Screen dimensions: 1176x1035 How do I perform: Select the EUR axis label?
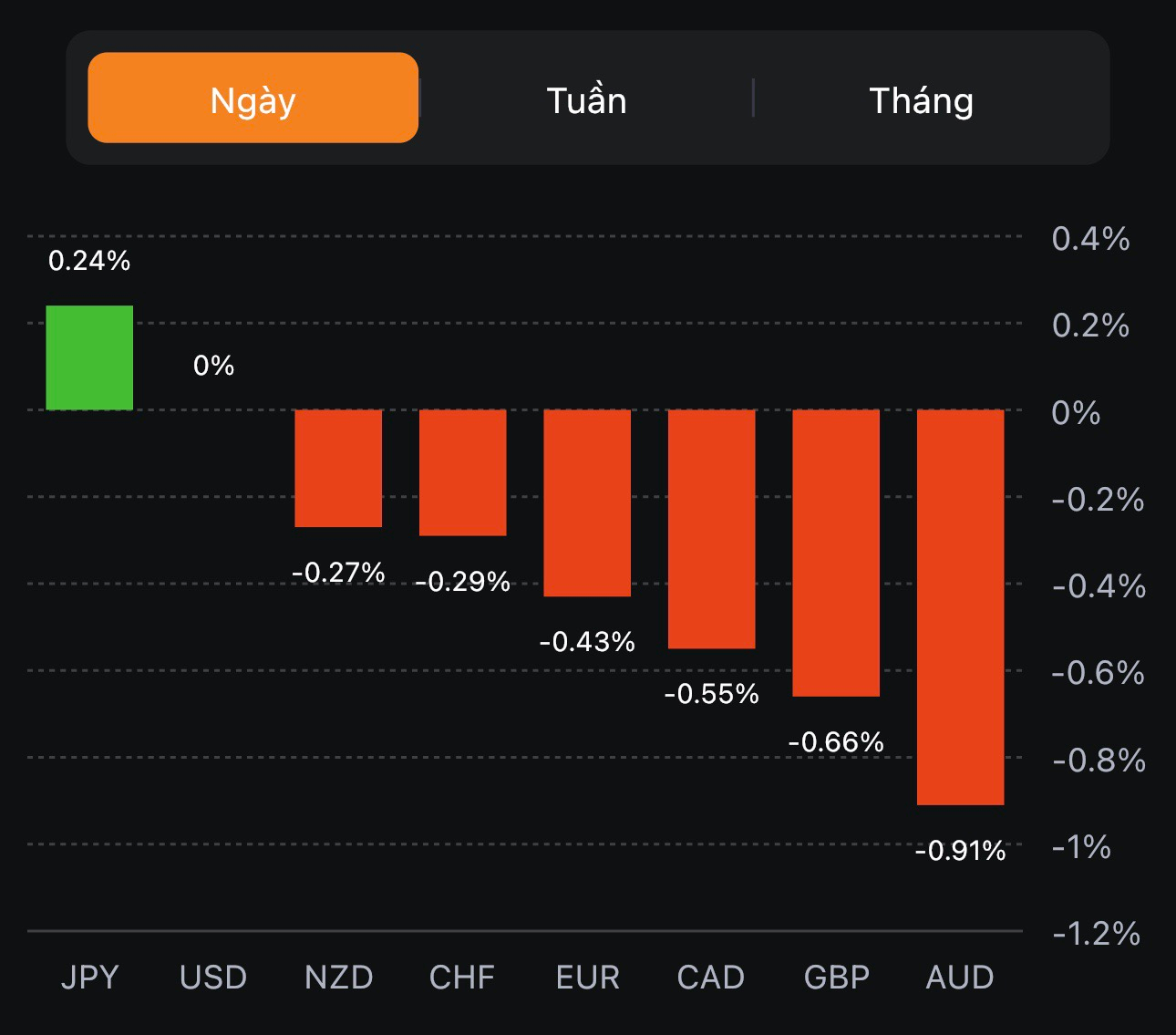[x=587, y=978]
